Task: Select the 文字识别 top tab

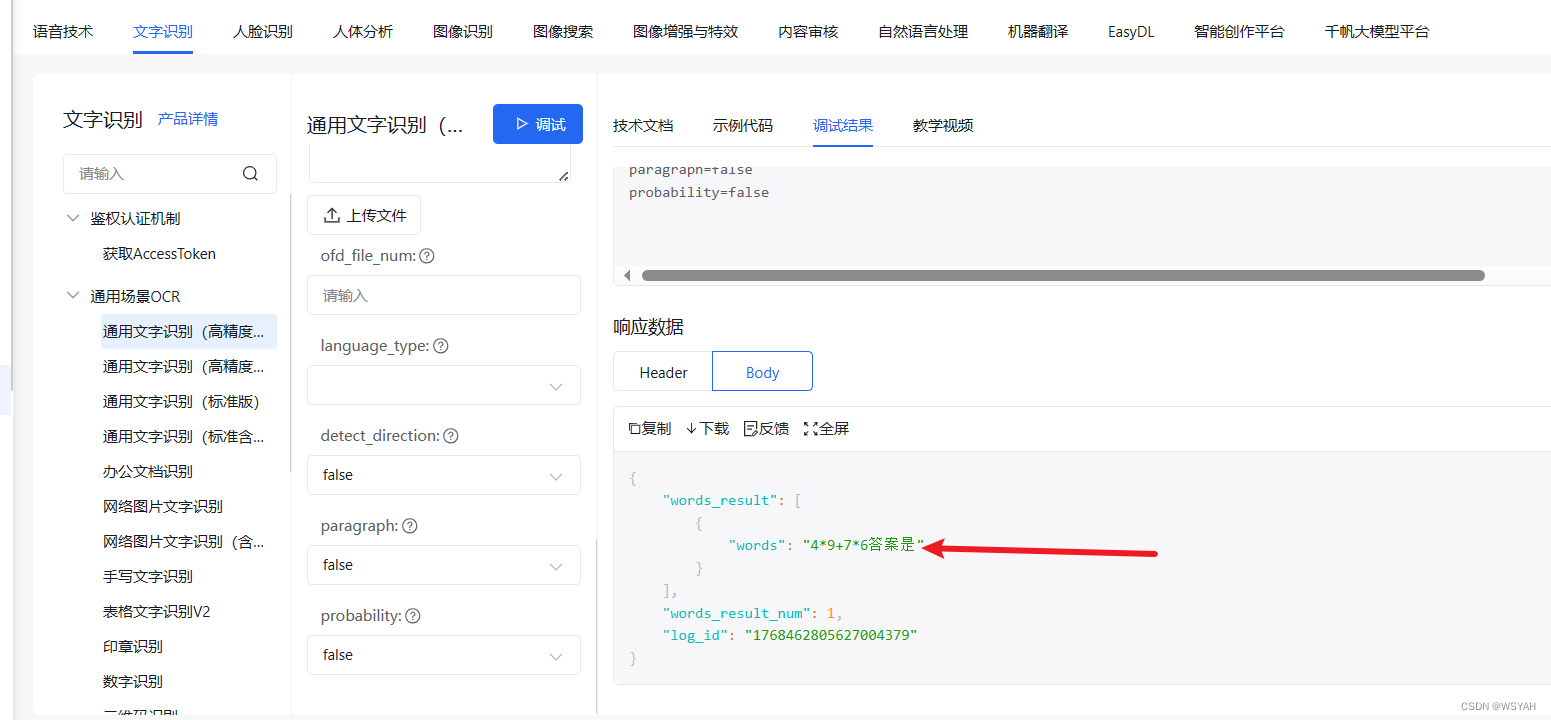Action: (163, 31)
